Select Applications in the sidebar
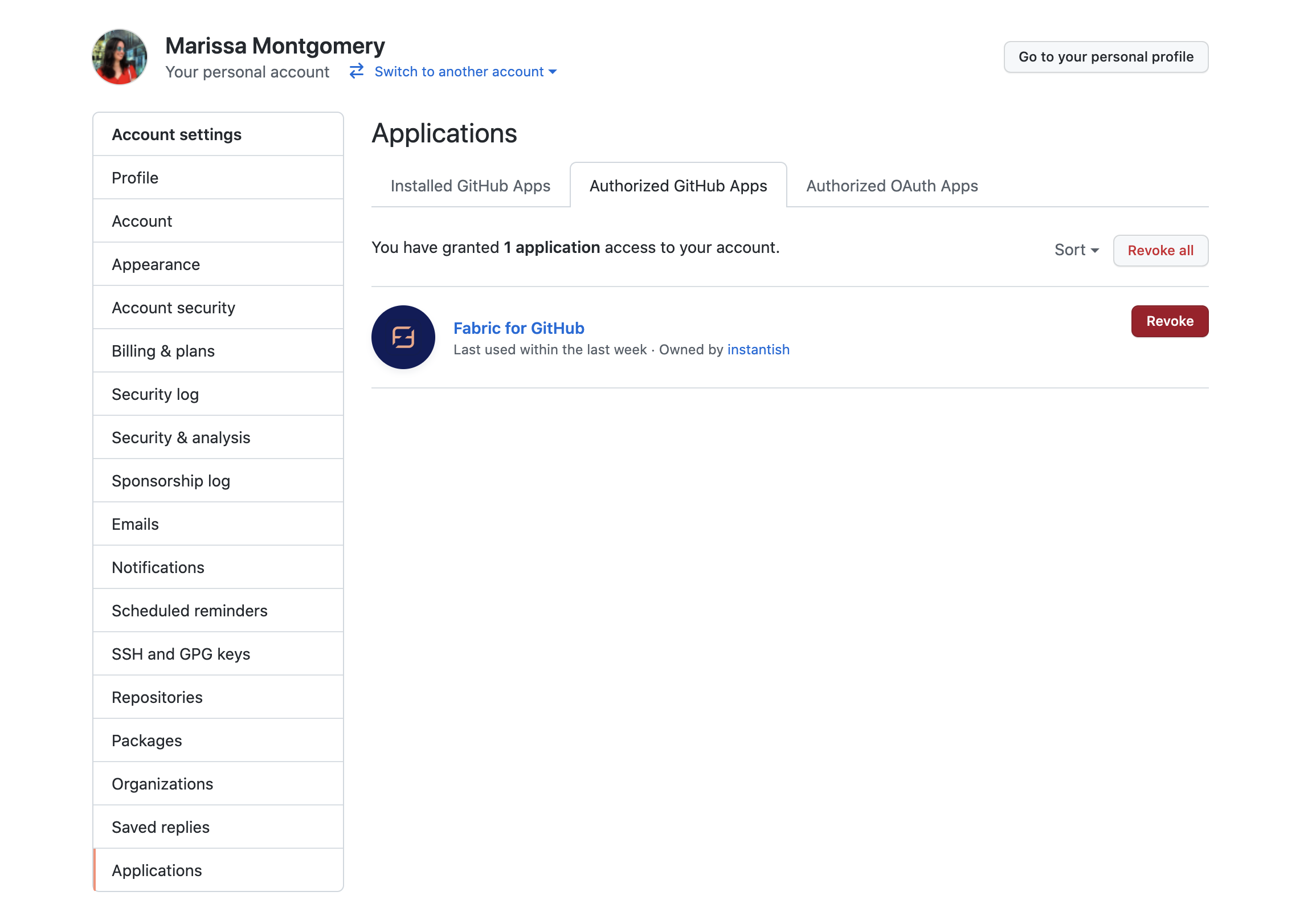Viewport: 1316px width, 908px height. coord(218,870)
